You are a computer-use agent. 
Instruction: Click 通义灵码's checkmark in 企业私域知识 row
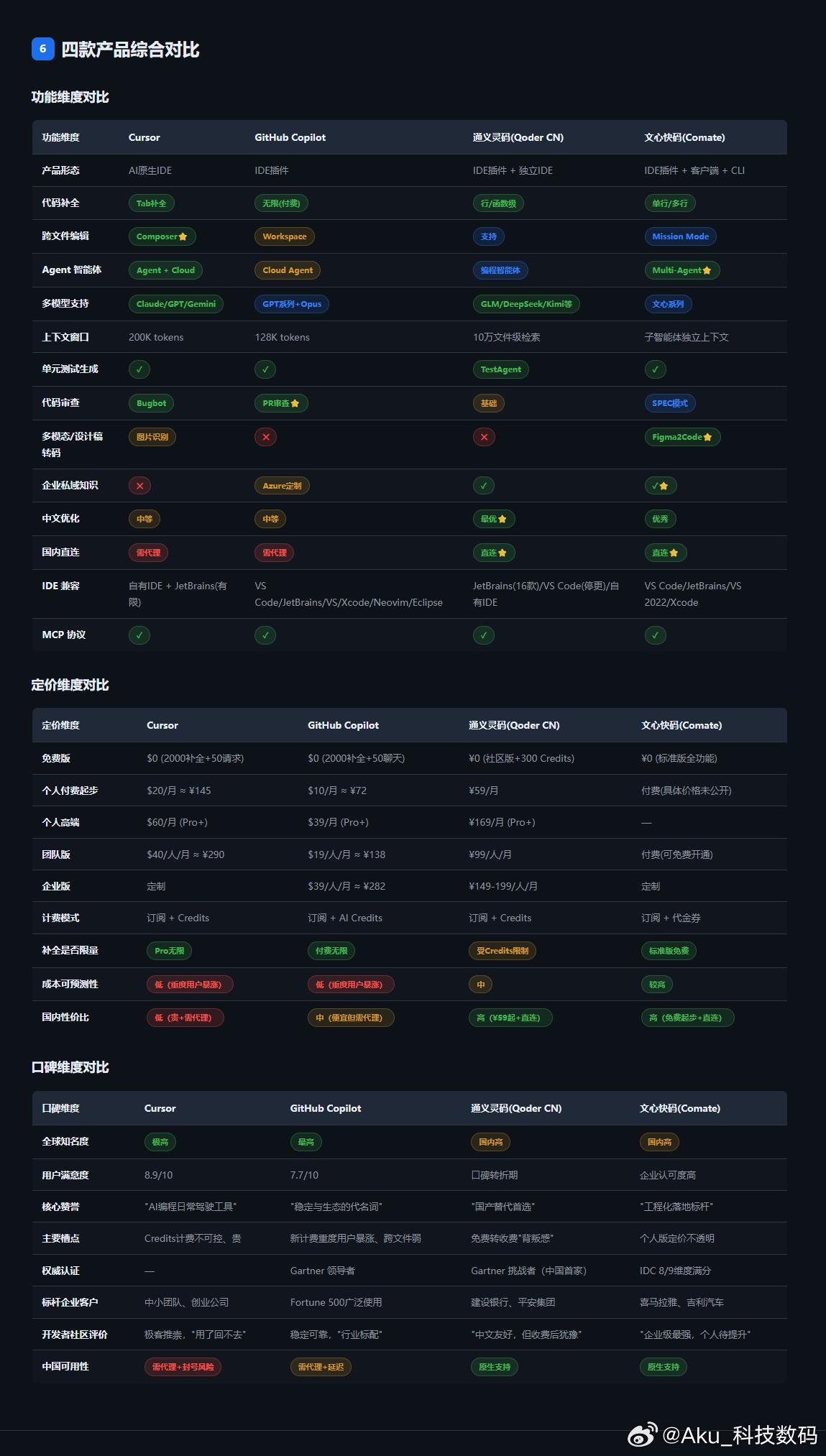[483, 486]
